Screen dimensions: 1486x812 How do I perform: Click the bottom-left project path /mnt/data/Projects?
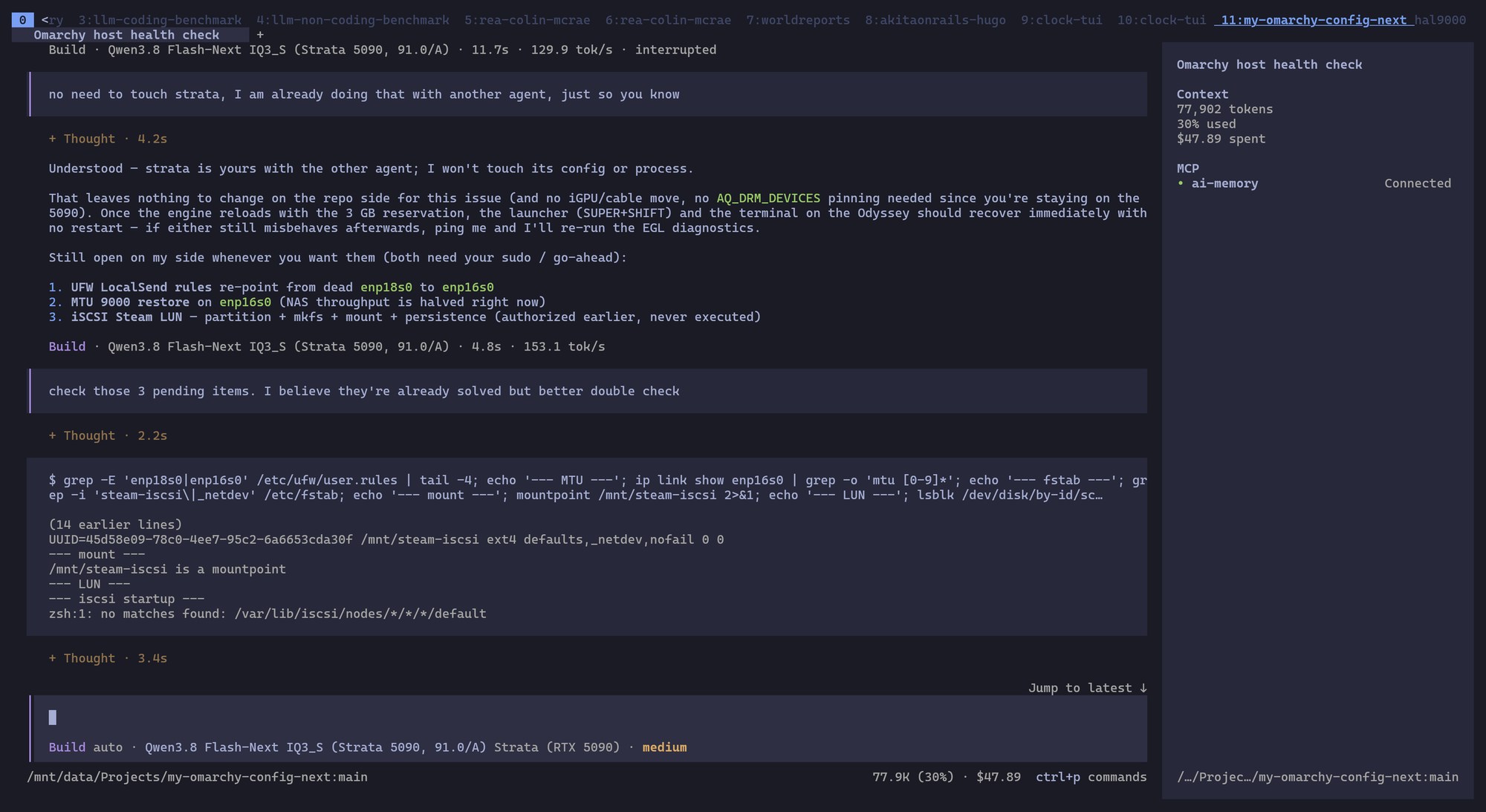[197, 777]
